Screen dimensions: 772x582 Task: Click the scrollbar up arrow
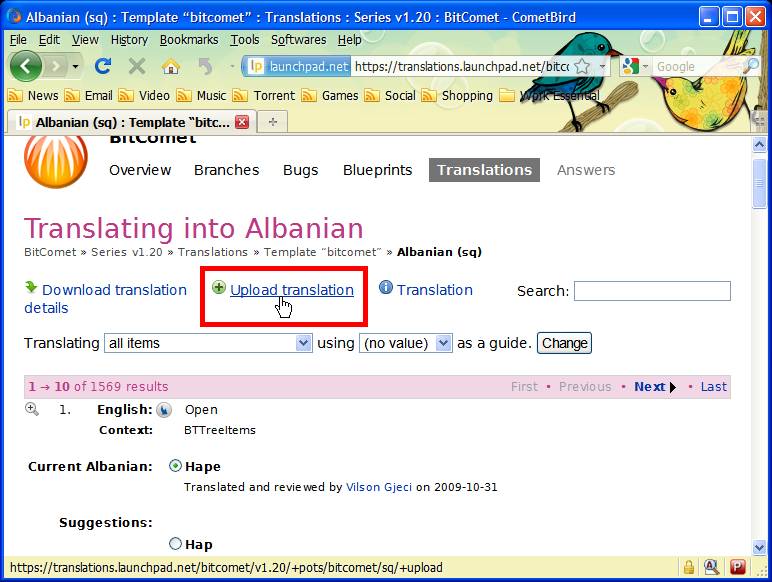(759, 145)
